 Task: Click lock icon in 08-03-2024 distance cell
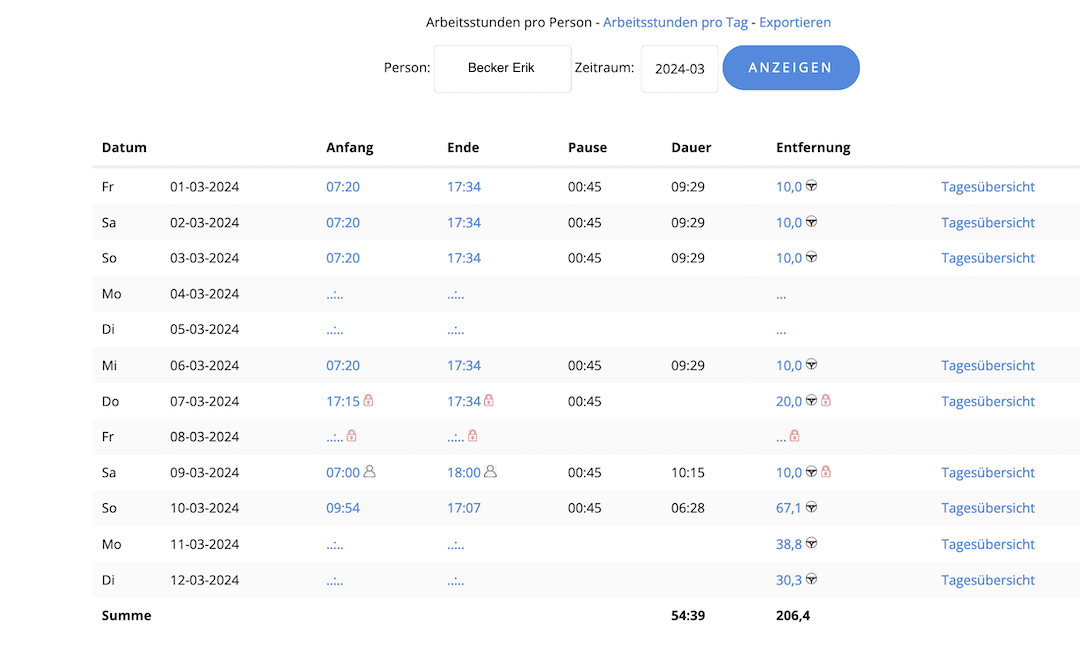(x=794, y=436)
